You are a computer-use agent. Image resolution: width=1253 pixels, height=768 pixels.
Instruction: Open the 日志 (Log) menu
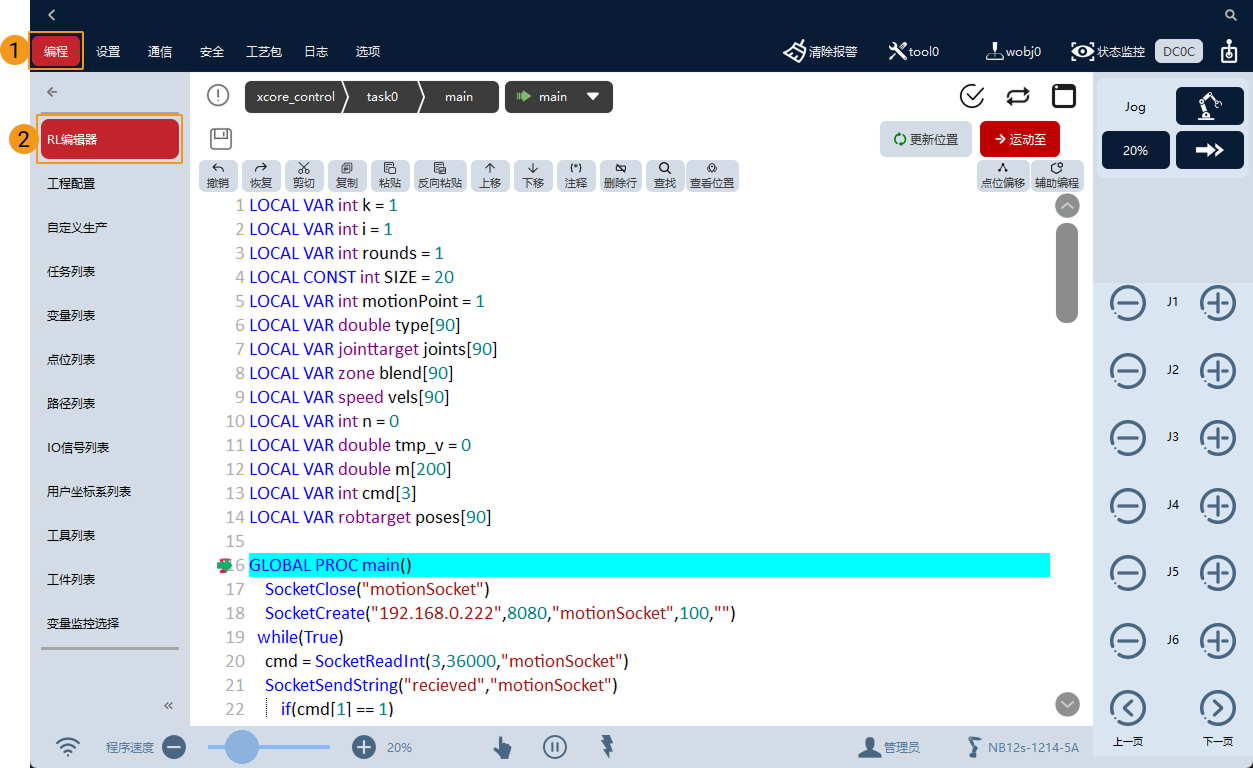point(316,51)
